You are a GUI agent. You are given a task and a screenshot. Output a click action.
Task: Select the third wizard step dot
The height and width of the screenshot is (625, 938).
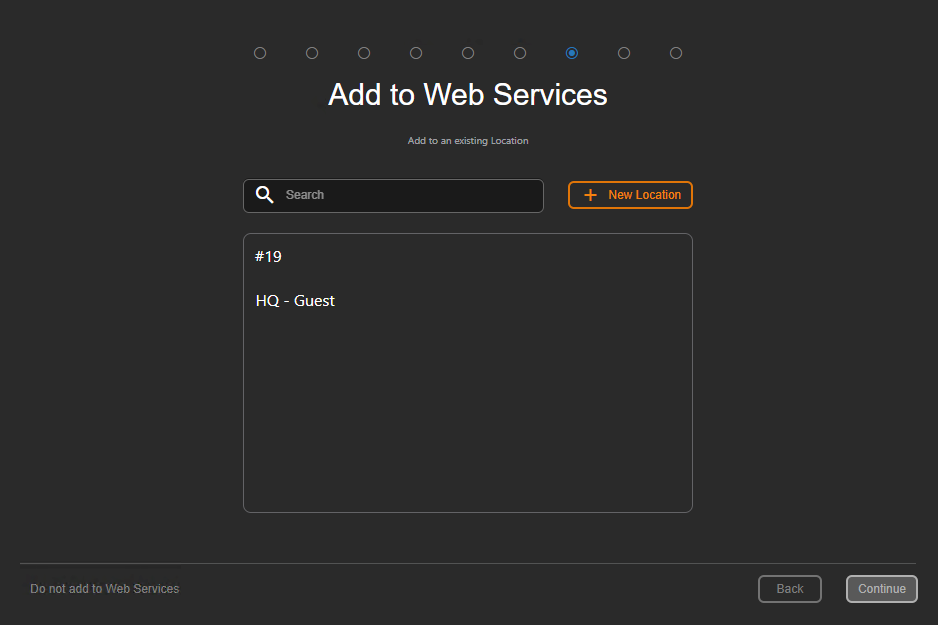(364, 53)
